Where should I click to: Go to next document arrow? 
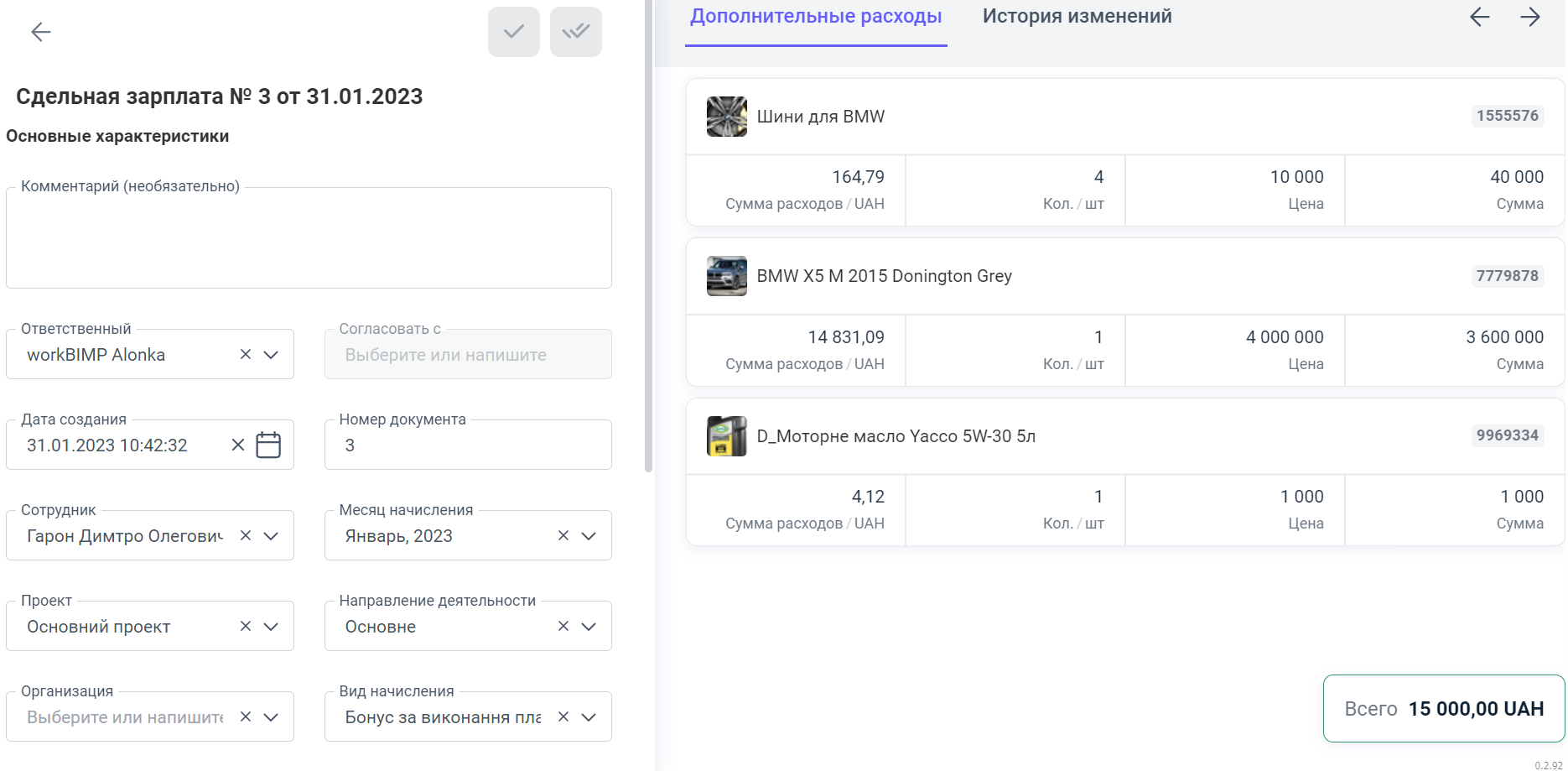[1529, 17]
